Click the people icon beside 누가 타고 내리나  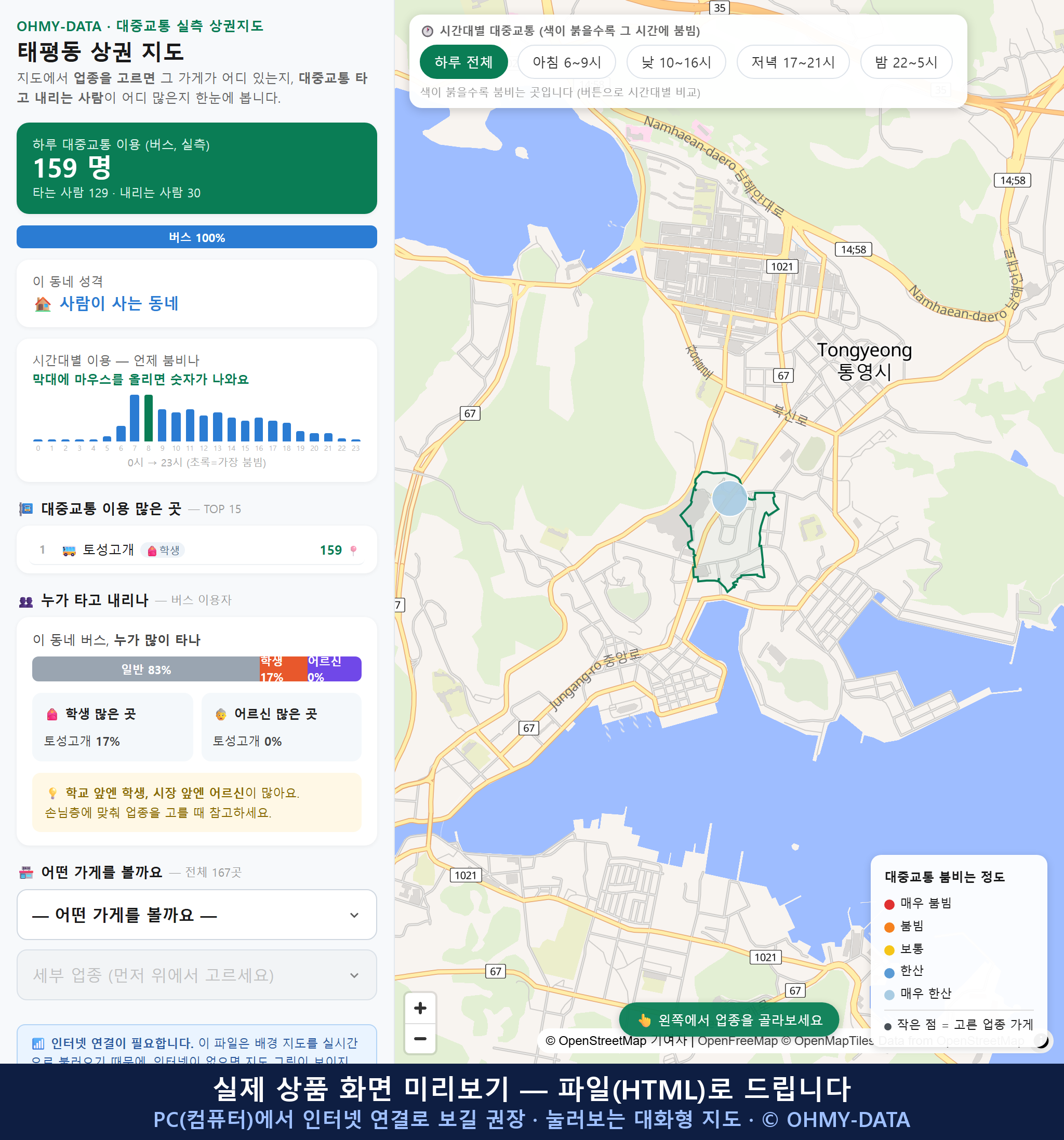click(x=26, y=601)
